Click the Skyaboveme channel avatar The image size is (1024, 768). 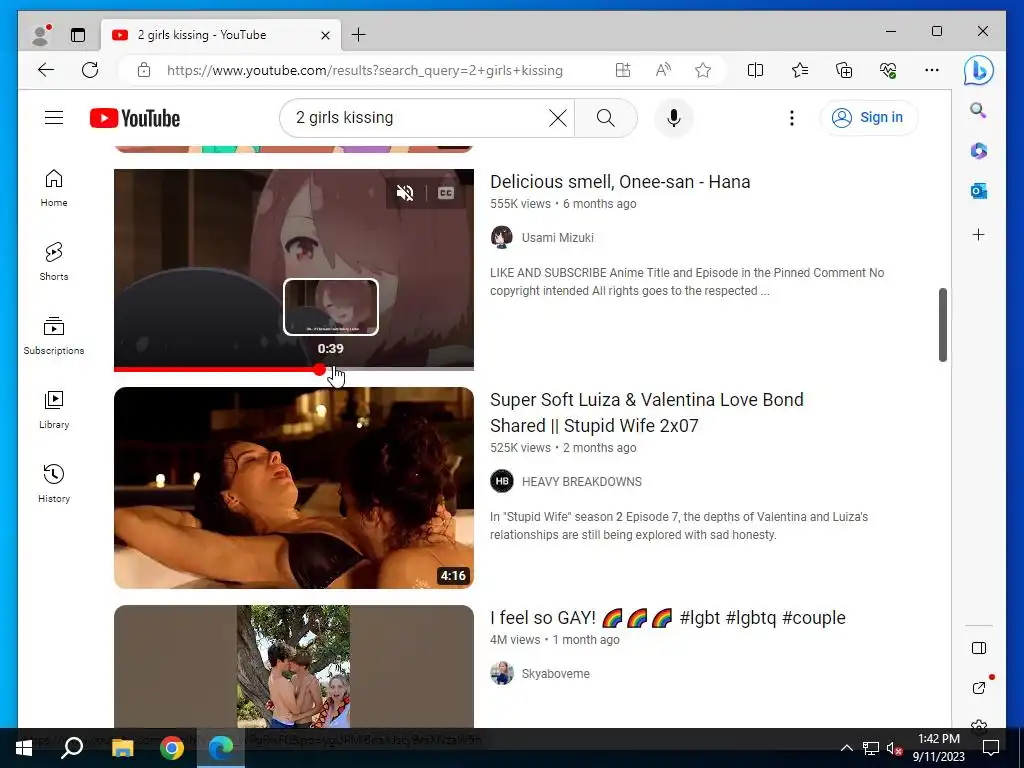[x=502, y=673]
